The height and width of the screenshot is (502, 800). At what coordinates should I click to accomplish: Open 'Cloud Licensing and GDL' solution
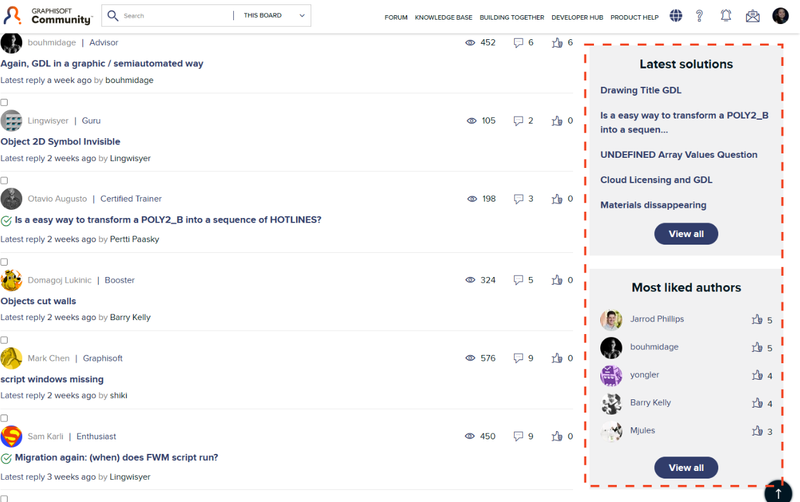[x=656, y=180]
